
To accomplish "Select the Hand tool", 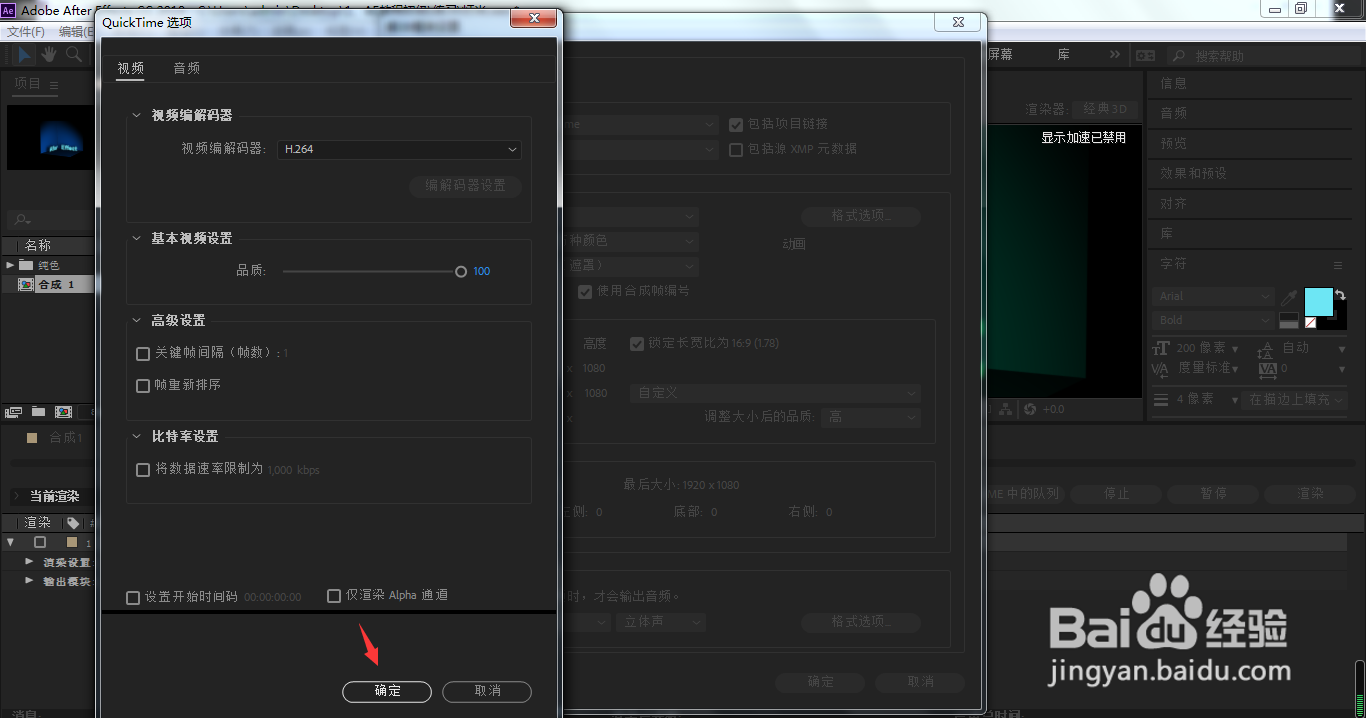I will [x=49, y=54].
